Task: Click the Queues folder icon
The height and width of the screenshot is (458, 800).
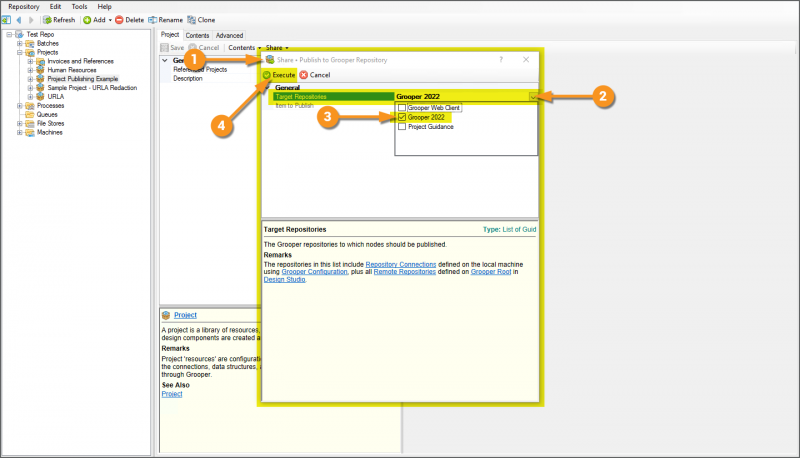Action: click(x=30, y=115)
